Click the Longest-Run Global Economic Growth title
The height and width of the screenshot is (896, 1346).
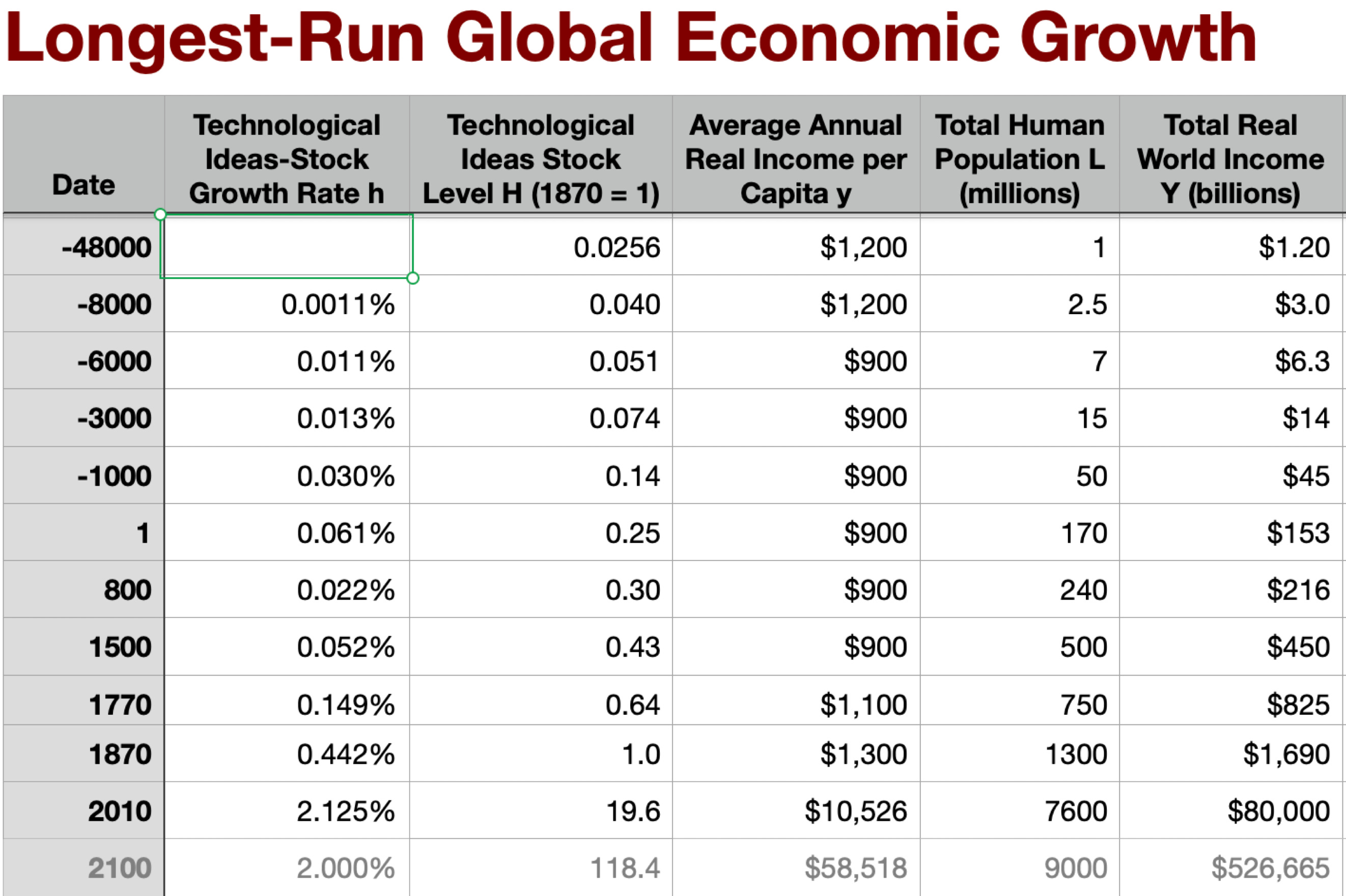tap(631, 39)
